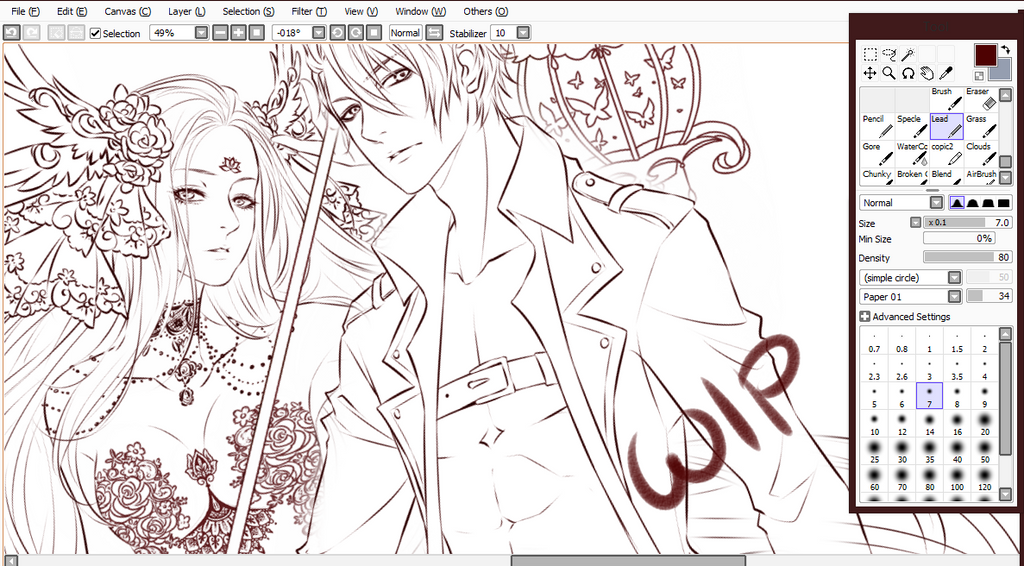Screen dimensions: 1024x566
Task: Reset the zoom level button
Action: (257, 33)
